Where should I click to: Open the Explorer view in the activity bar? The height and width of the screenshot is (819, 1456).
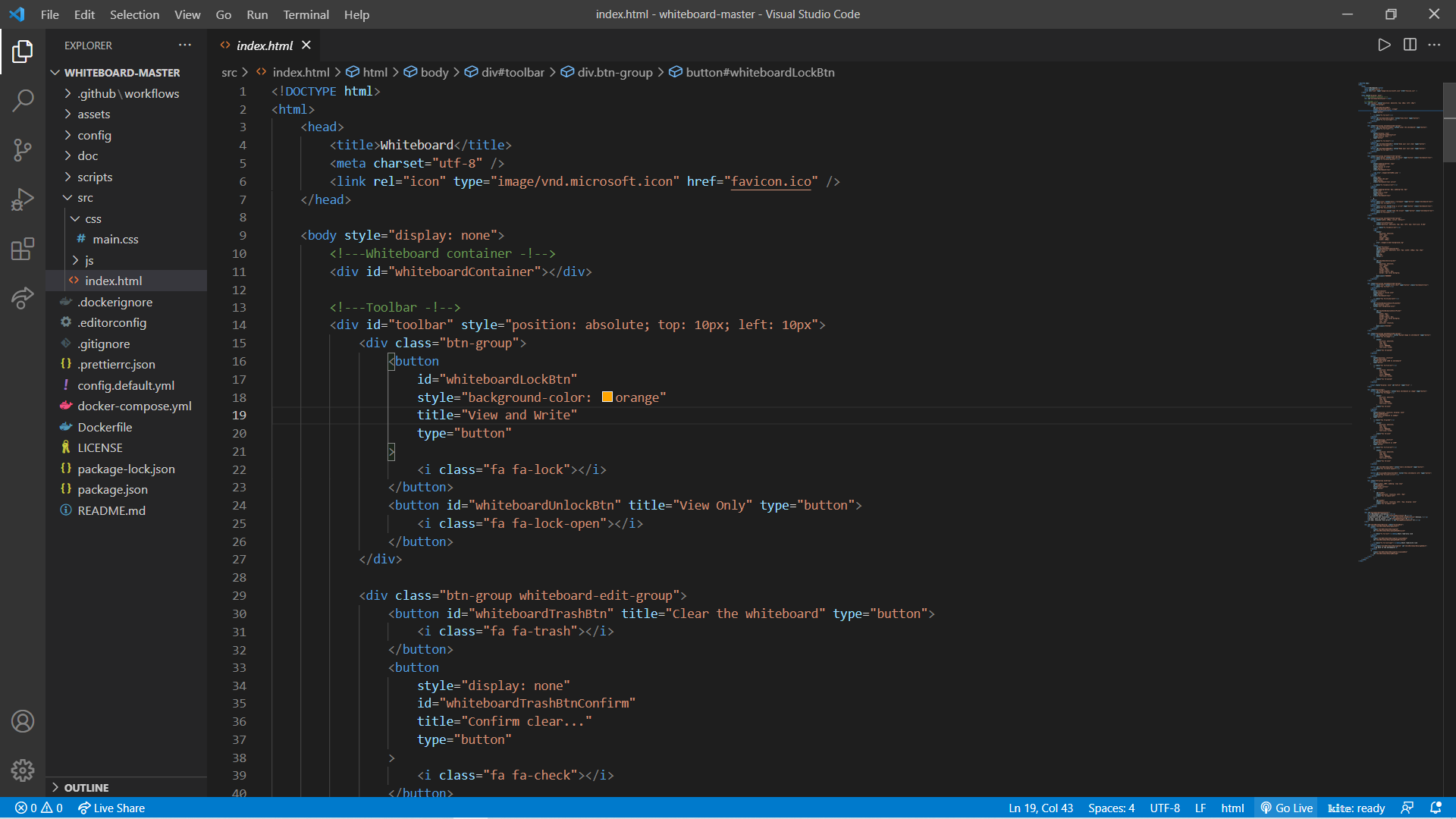coord(23,51)
